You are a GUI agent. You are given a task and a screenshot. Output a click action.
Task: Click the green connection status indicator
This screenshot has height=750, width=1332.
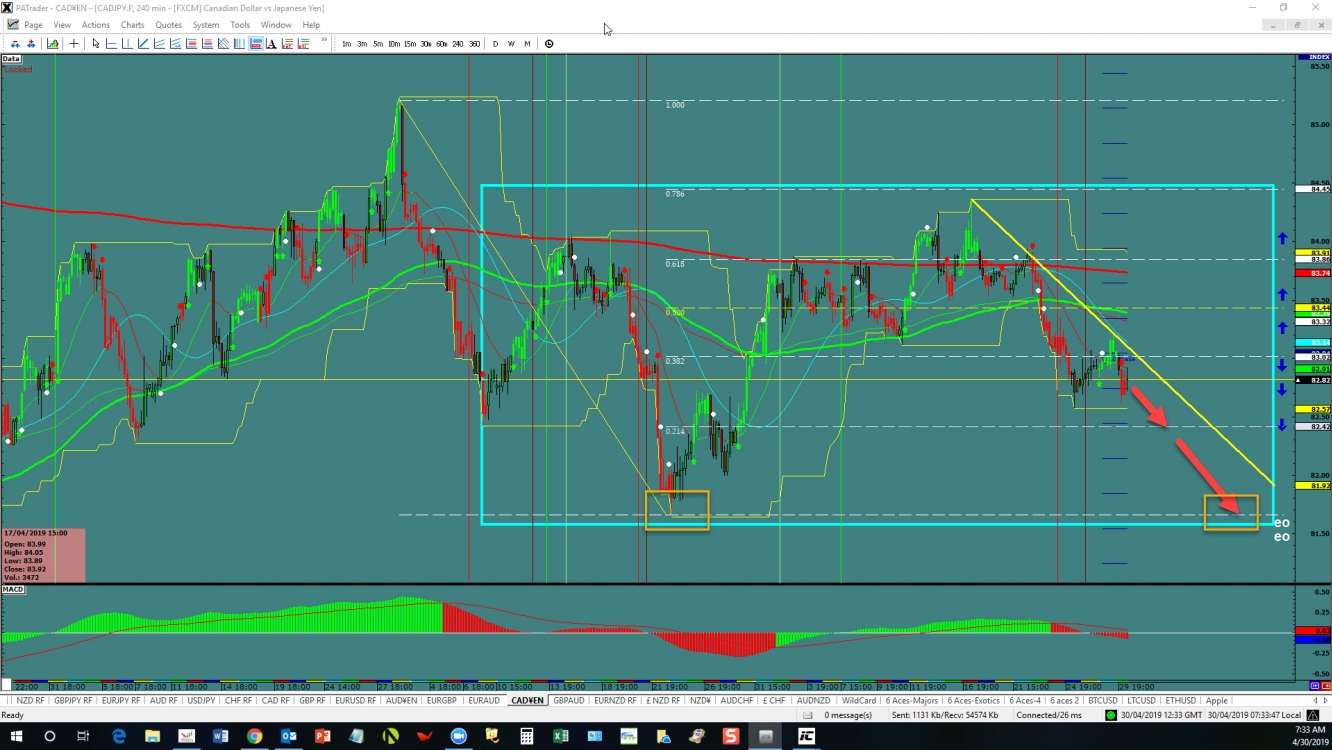coord(1111,715)
